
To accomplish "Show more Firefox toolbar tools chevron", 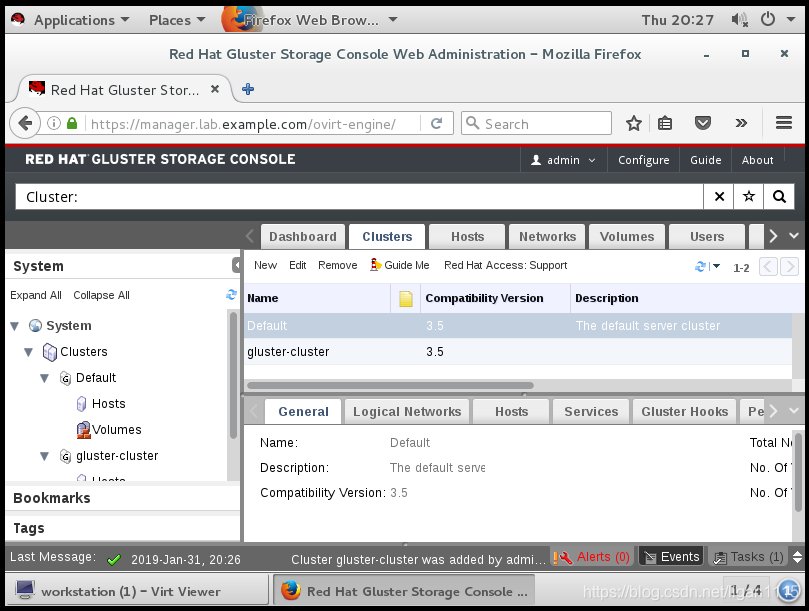I will tap(741, 123).
